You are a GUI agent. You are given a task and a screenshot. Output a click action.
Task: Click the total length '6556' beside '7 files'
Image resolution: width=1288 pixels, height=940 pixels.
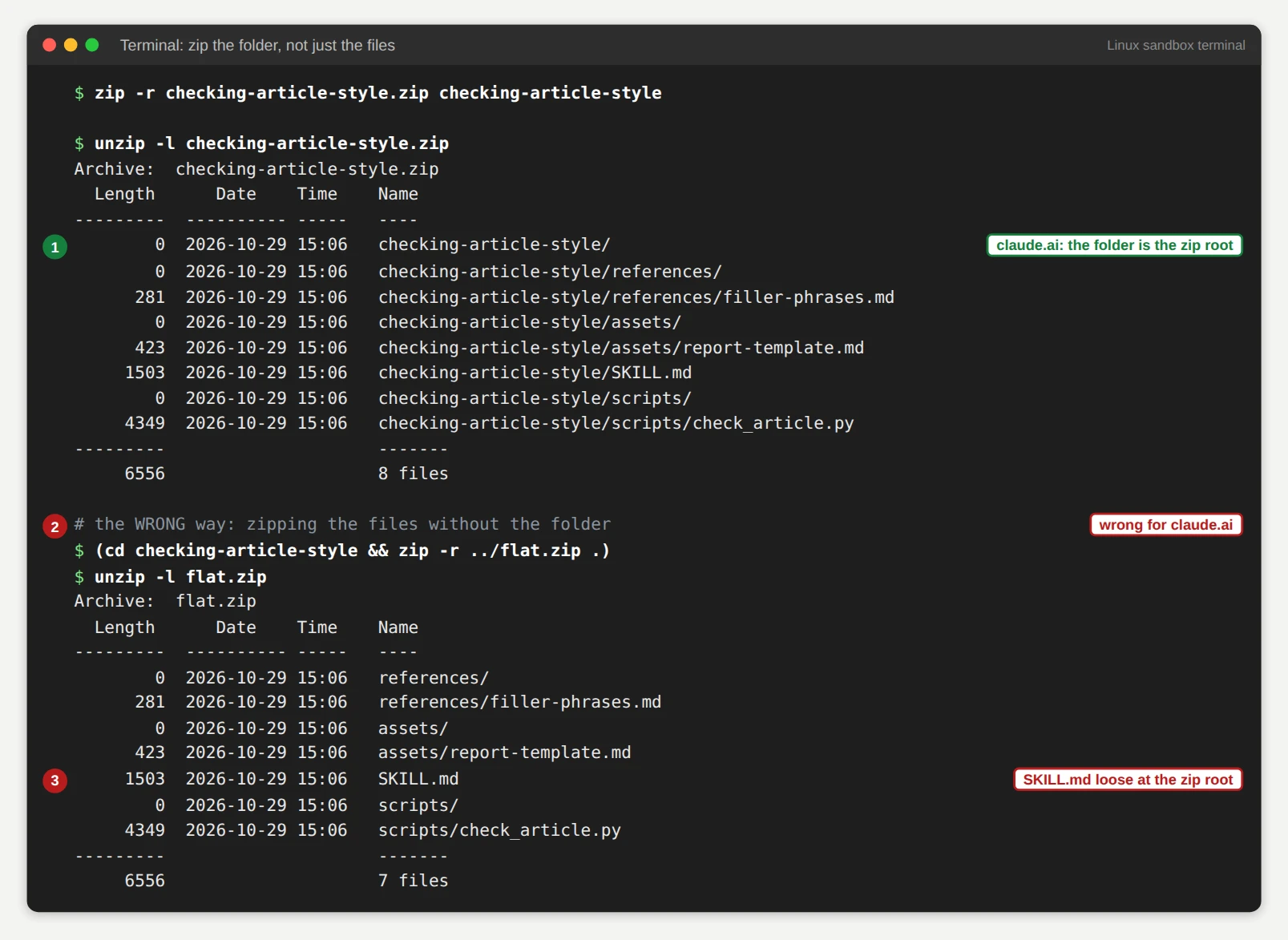point(145,881)
